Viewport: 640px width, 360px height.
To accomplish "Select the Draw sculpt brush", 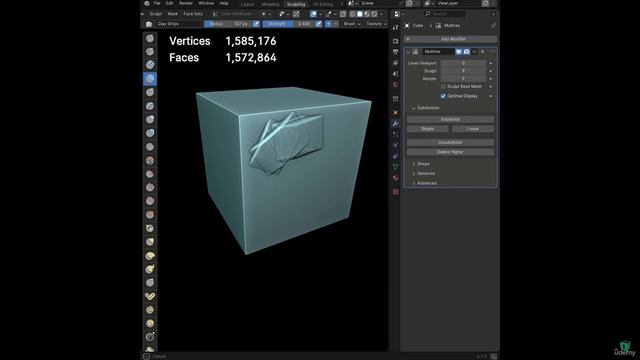I will 150,38.
